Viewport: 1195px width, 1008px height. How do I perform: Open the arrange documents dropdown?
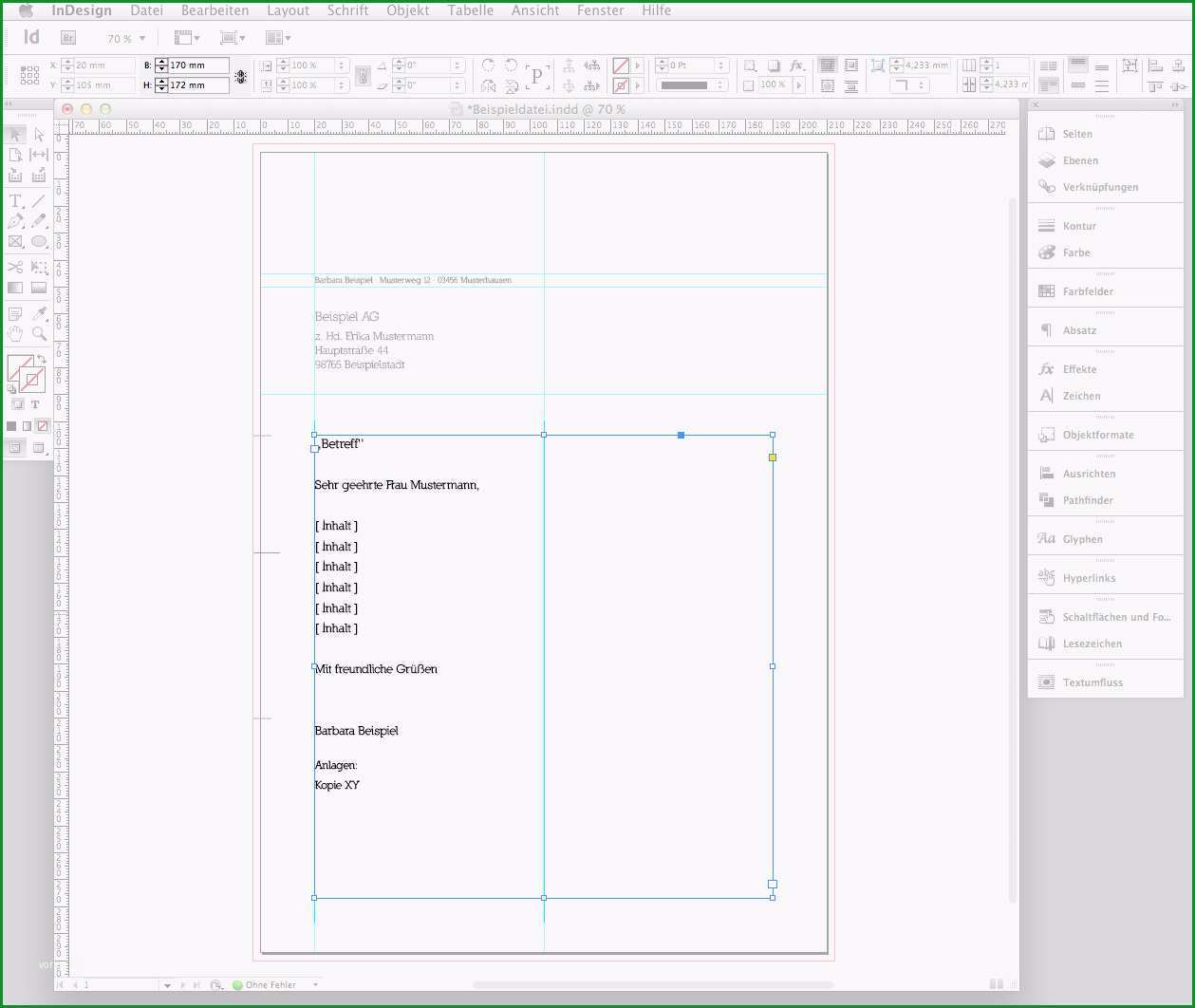278,38
